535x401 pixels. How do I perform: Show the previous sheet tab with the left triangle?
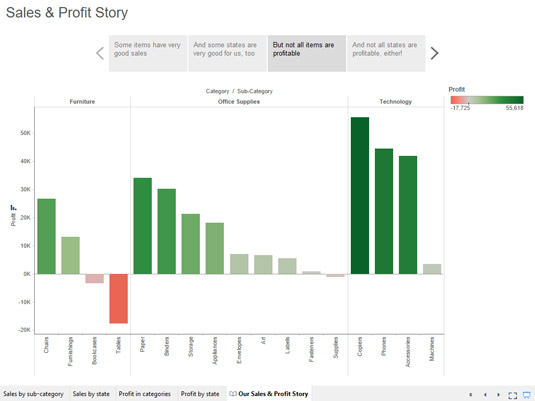485,395
